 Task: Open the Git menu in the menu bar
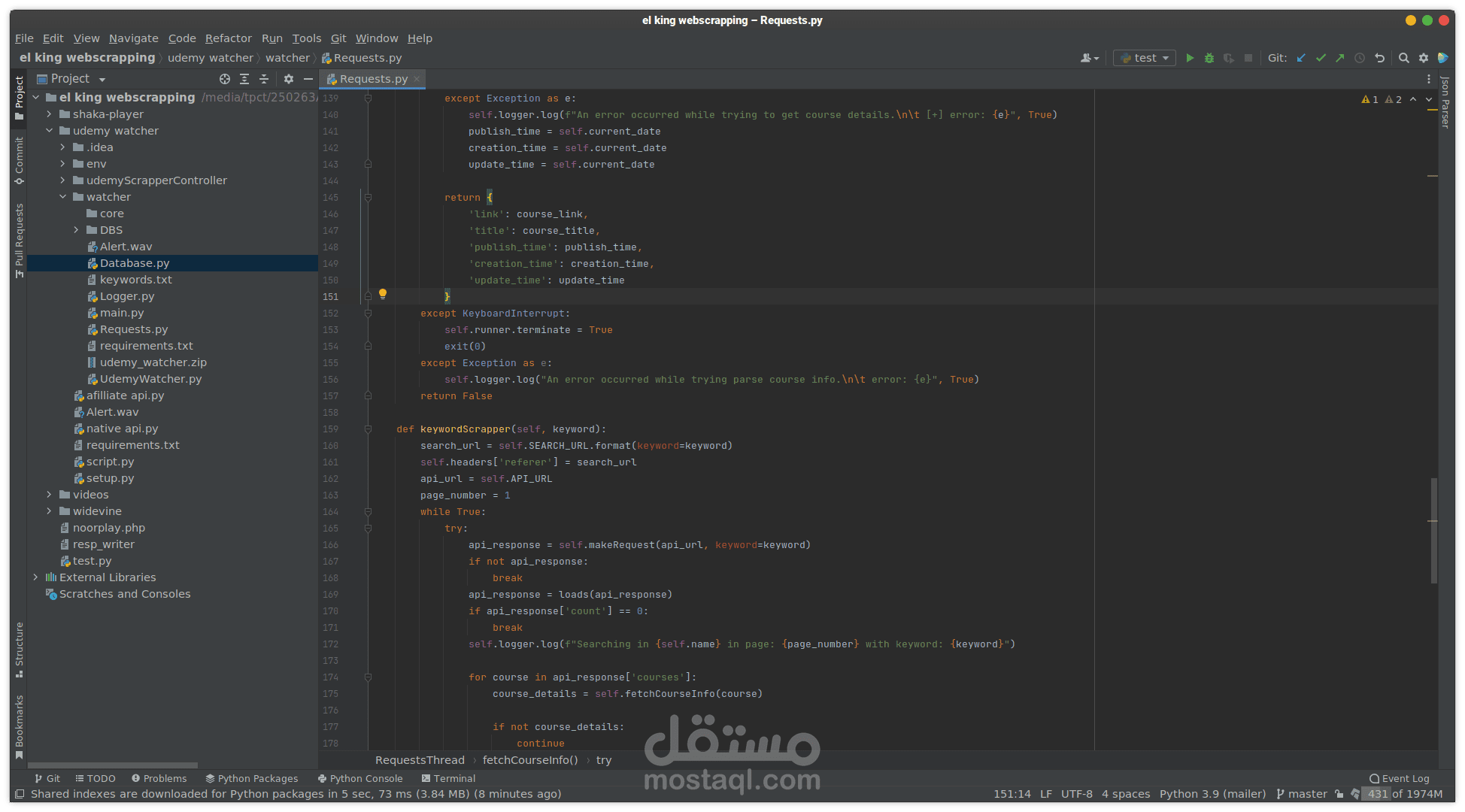(x=338, y=38)
